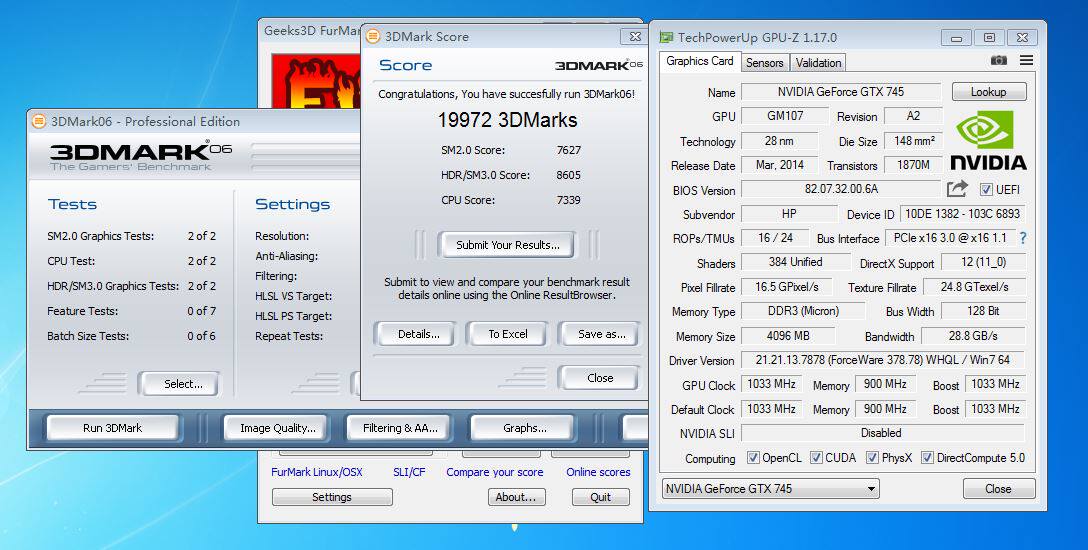Screen dimensions: 1088x550
Task: Close the 3DMark Score window with X
Action: 634,37
